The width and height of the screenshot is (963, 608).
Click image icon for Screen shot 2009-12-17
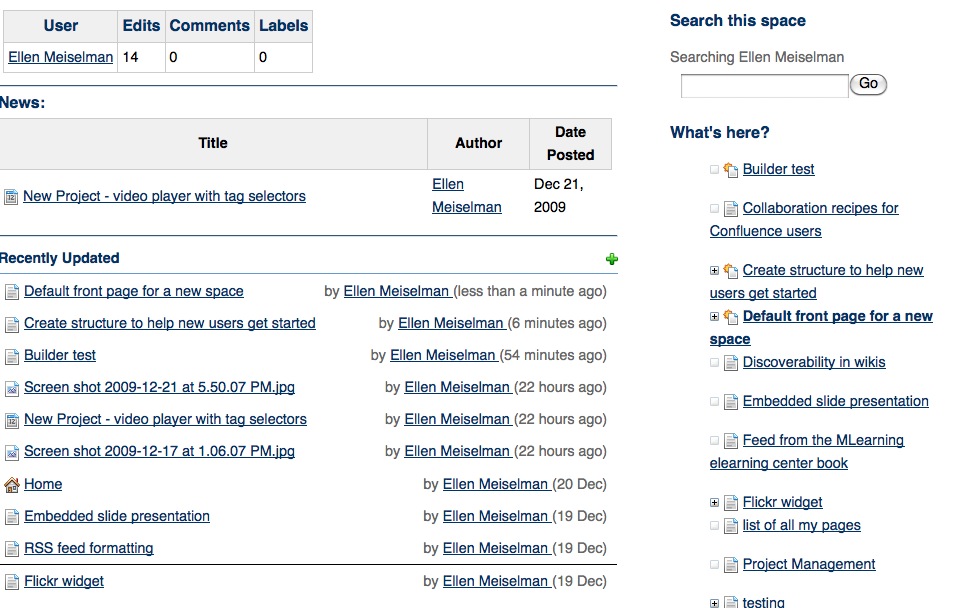(x=12, y=452)
